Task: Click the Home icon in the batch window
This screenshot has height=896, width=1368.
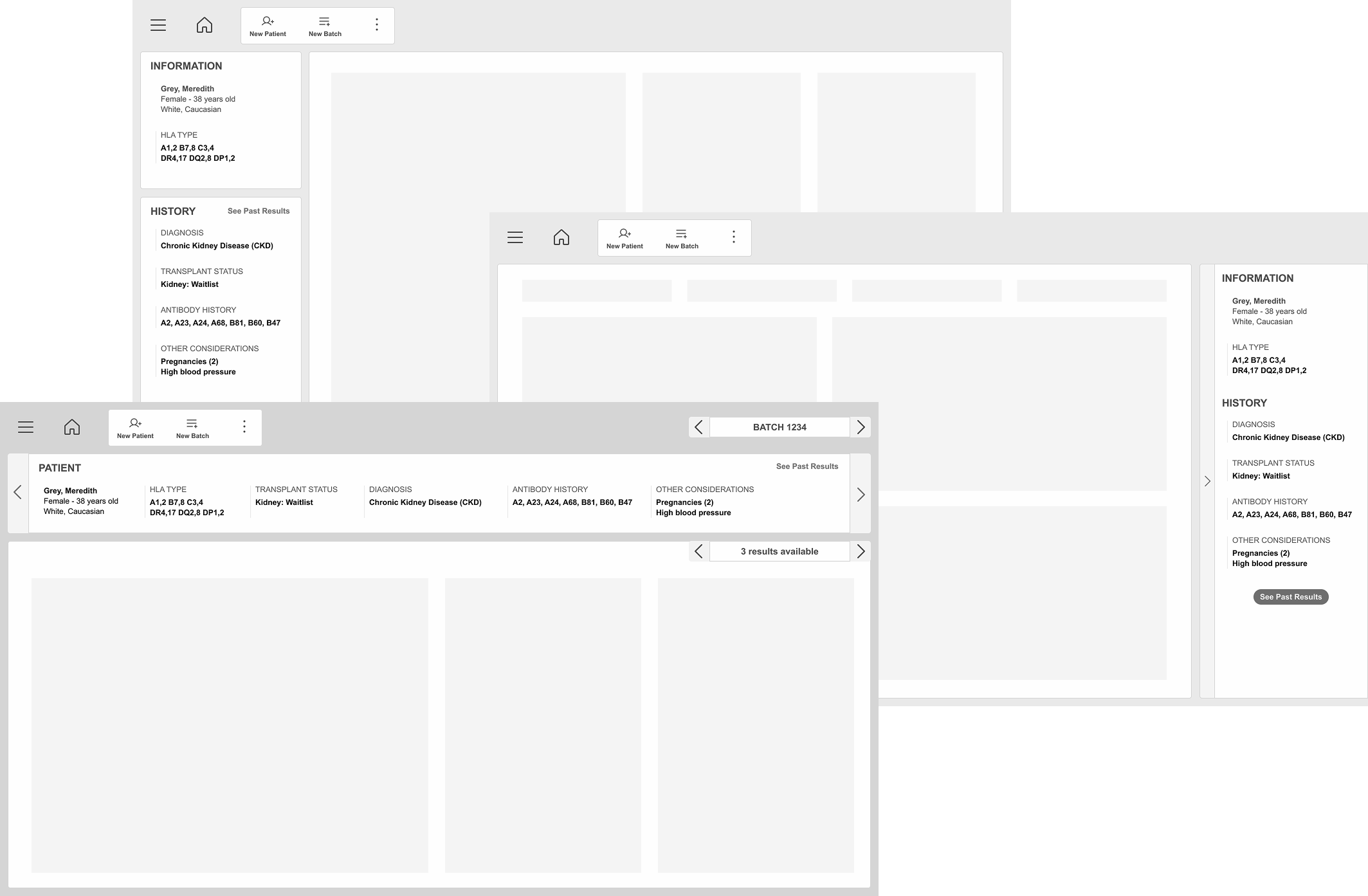Action: (71, 426)
